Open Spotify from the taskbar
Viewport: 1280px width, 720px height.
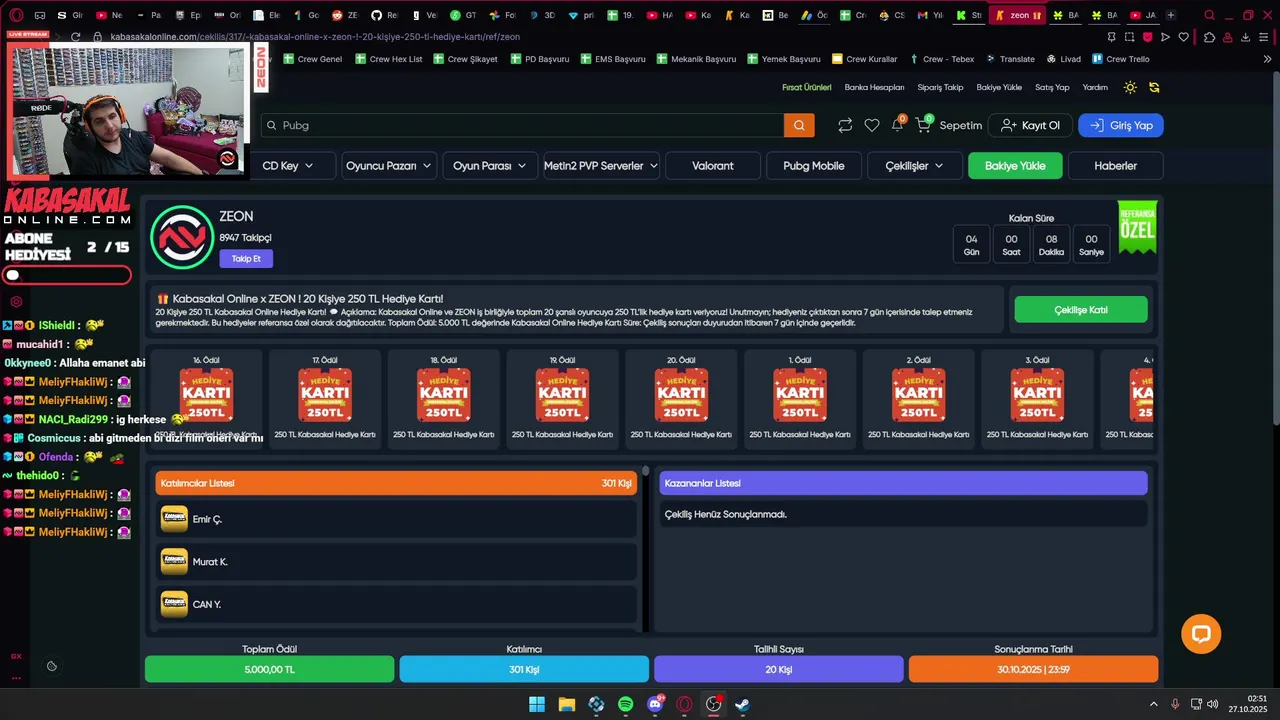(x=625, y=704)
